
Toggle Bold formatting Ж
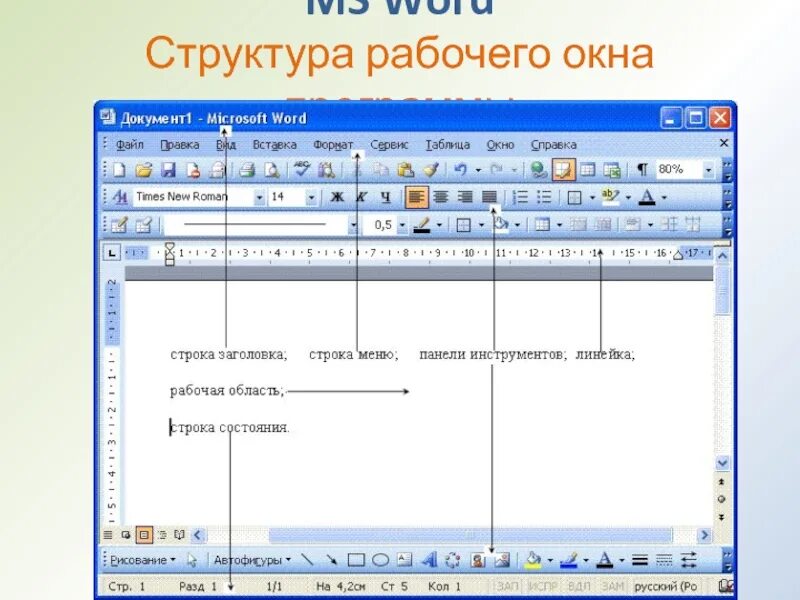[337, 197]
